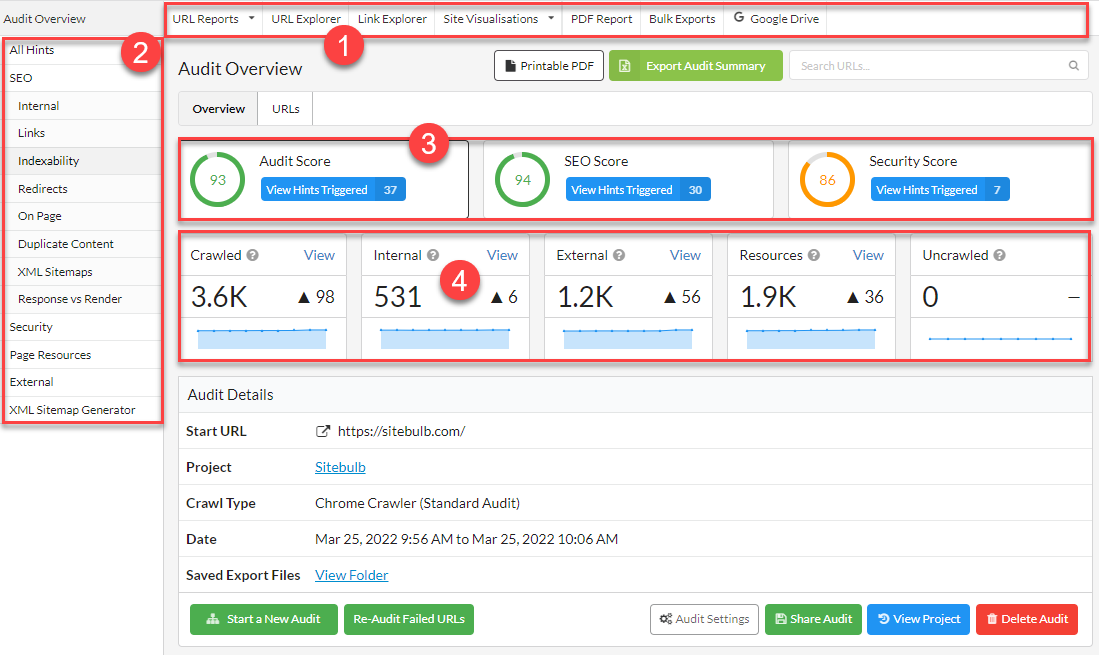Click the help icon next to Crawled
1099x655 pixels.
[x=252, y=255]
